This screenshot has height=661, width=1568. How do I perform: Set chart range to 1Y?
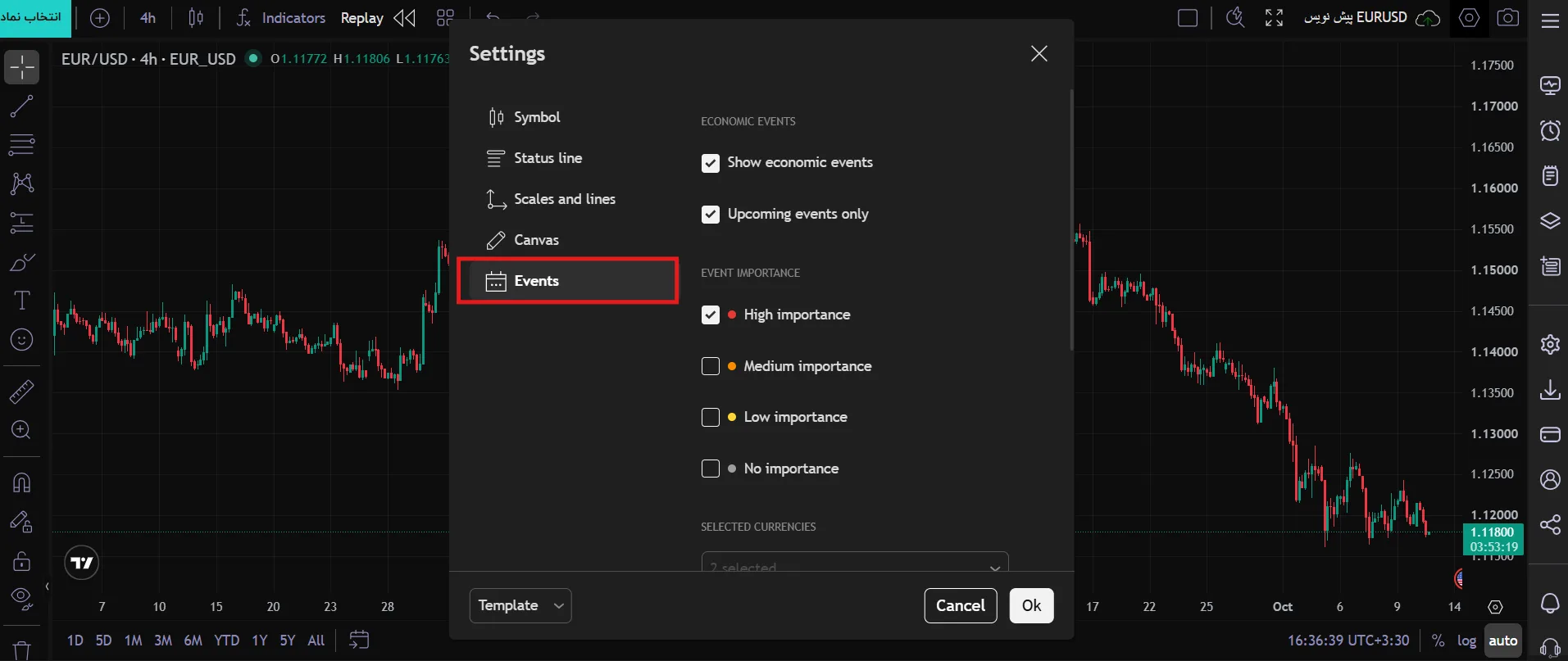coord(260,641)
